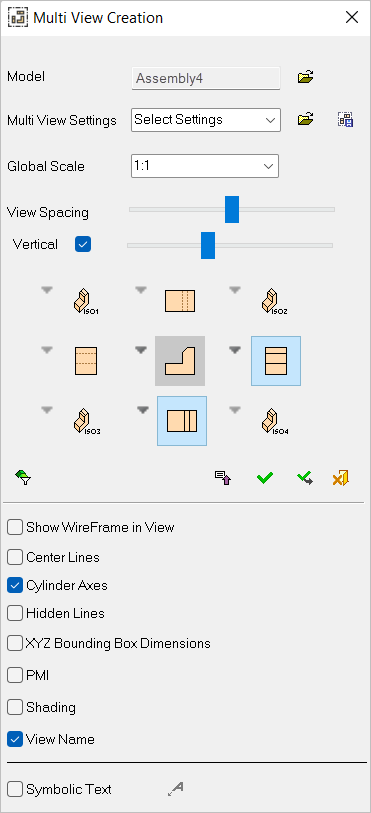The height and width of the screenshot is (813, 371).
Task: Click the save settings disk icon
Action: click(346, 120)
